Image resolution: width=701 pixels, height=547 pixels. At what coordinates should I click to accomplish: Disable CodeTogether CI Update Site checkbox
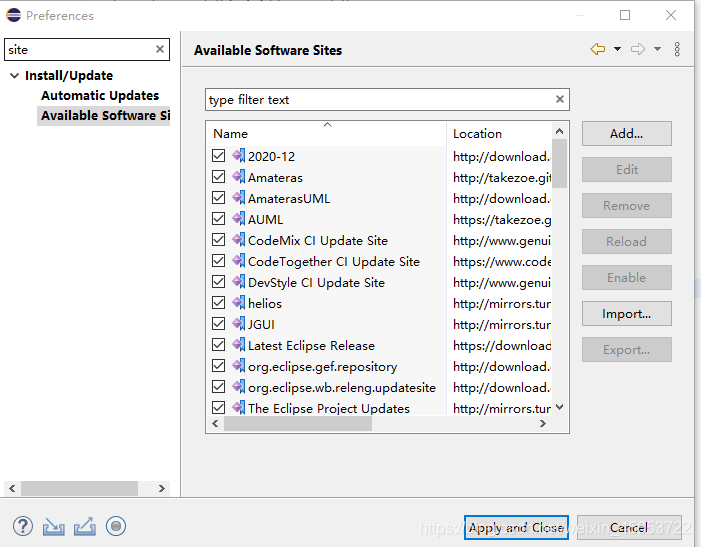218,261
